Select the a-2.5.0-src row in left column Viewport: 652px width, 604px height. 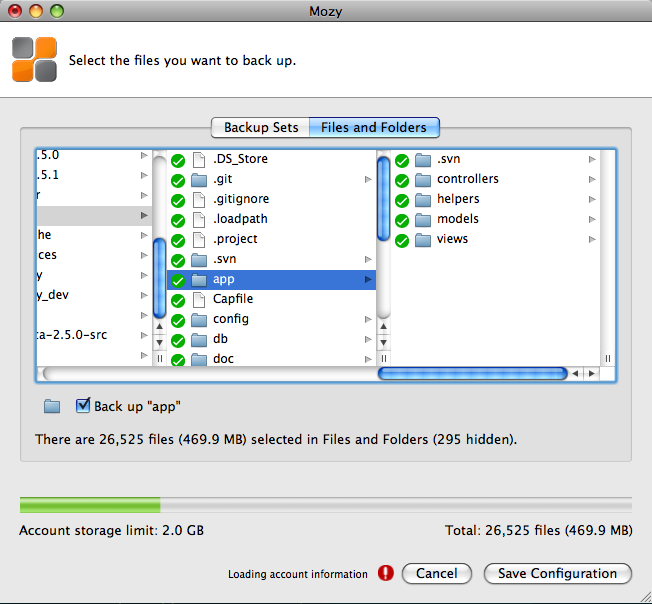click(x=94, y=335)
